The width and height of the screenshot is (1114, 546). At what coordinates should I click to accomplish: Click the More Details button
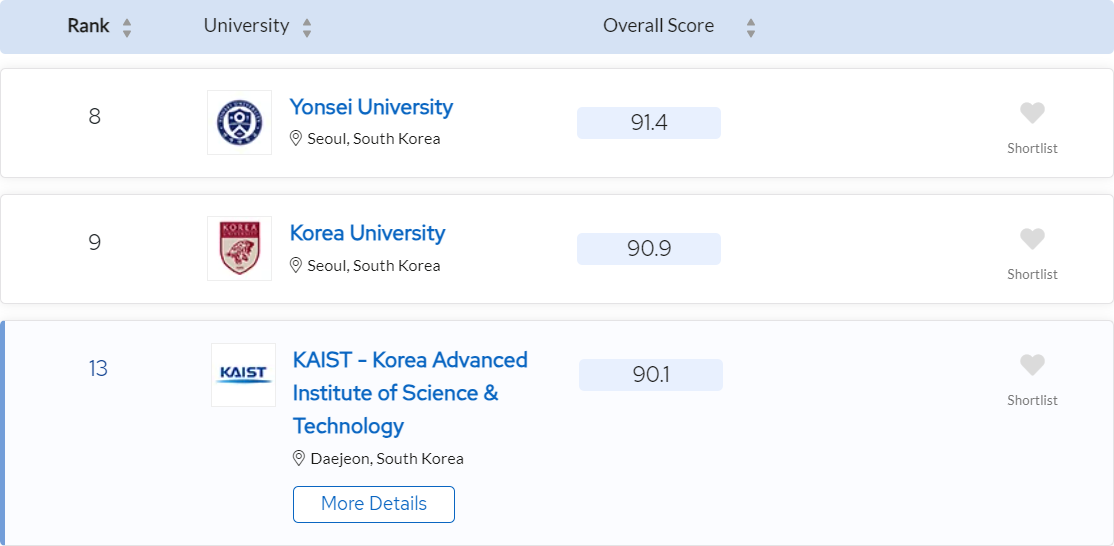click(x=374, y=504)
